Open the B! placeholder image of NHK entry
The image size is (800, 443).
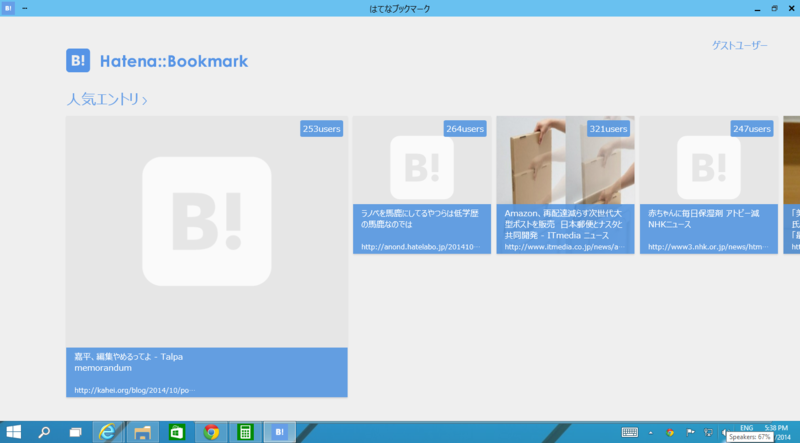pos(709,167)
